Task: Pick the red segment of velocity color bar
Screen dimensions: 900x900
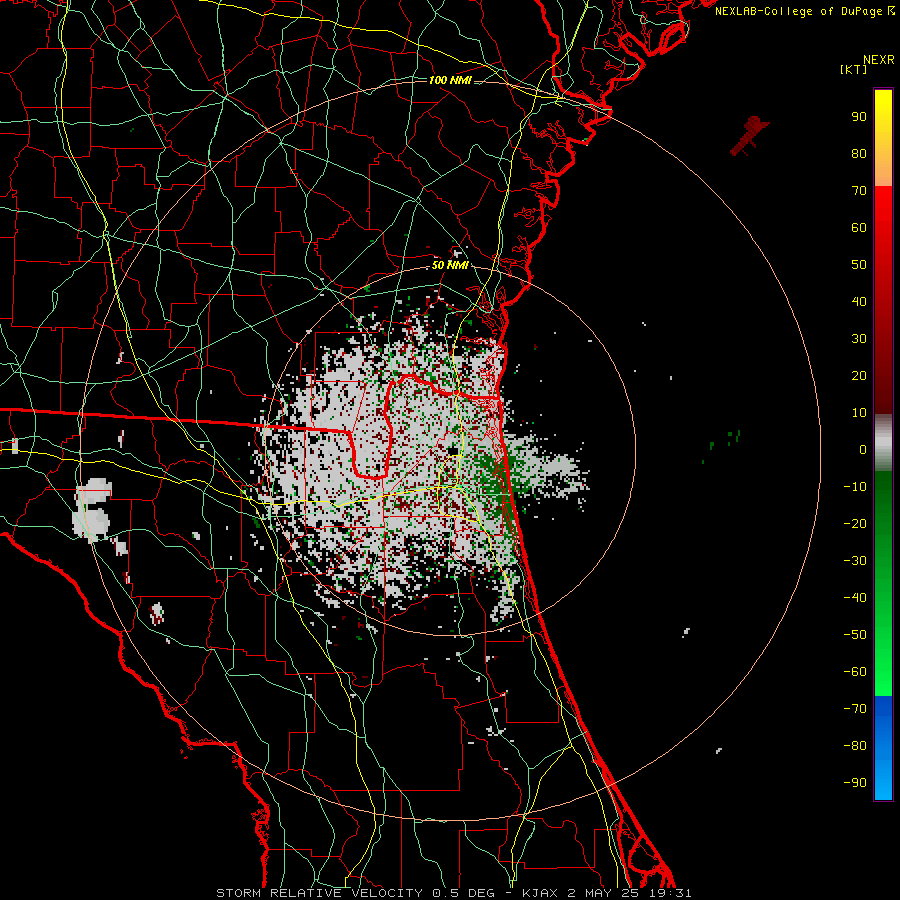Action: [883, 300]
